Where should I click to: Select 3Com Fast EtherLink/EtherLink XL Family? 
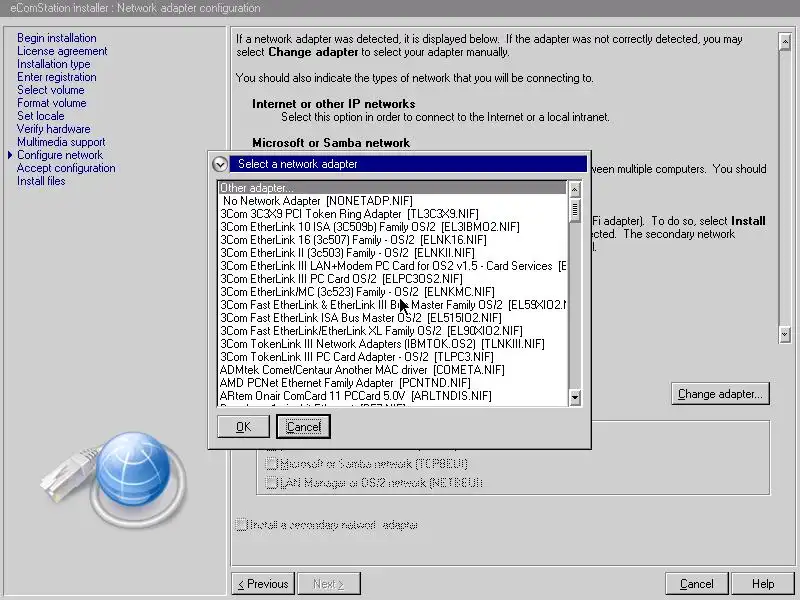(392, 331)
